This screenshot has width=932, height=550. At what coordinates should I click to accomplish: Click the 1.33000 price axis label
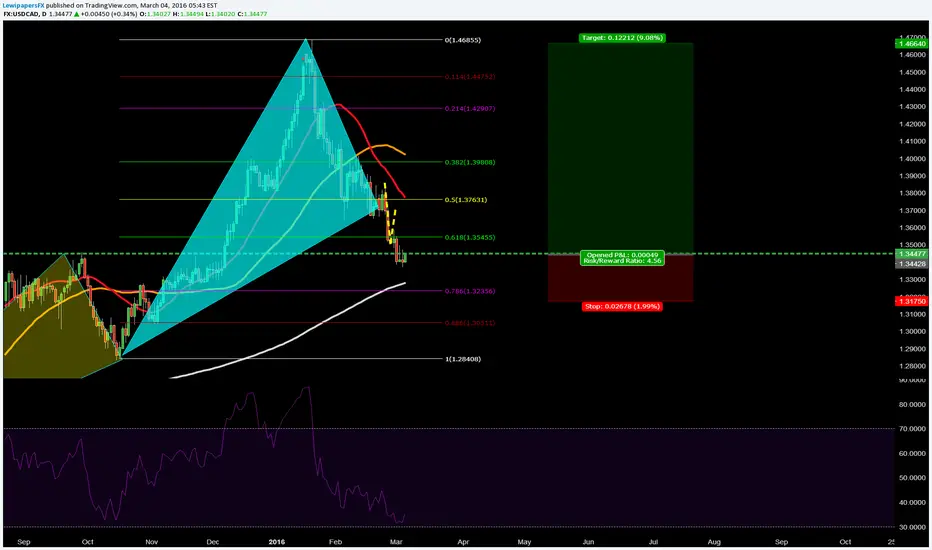[912, 279]
